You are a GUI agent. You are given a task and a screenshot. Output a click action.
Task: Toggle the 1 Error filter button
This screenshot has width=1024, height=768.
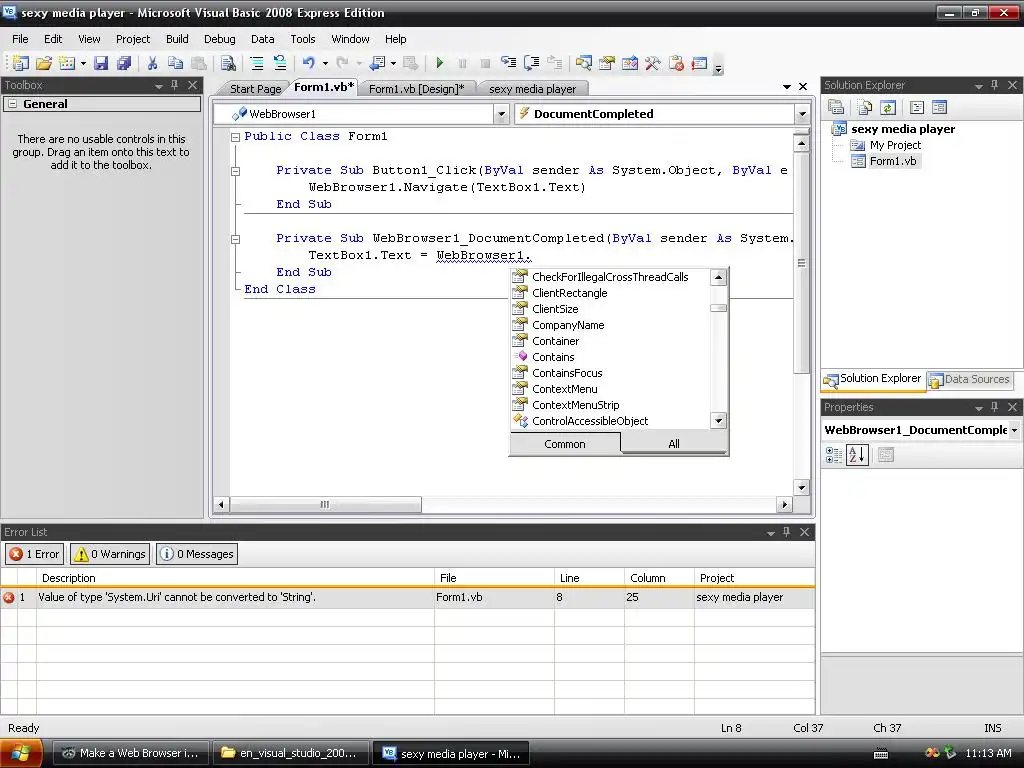pyautogui.click(x=35, y=554)
